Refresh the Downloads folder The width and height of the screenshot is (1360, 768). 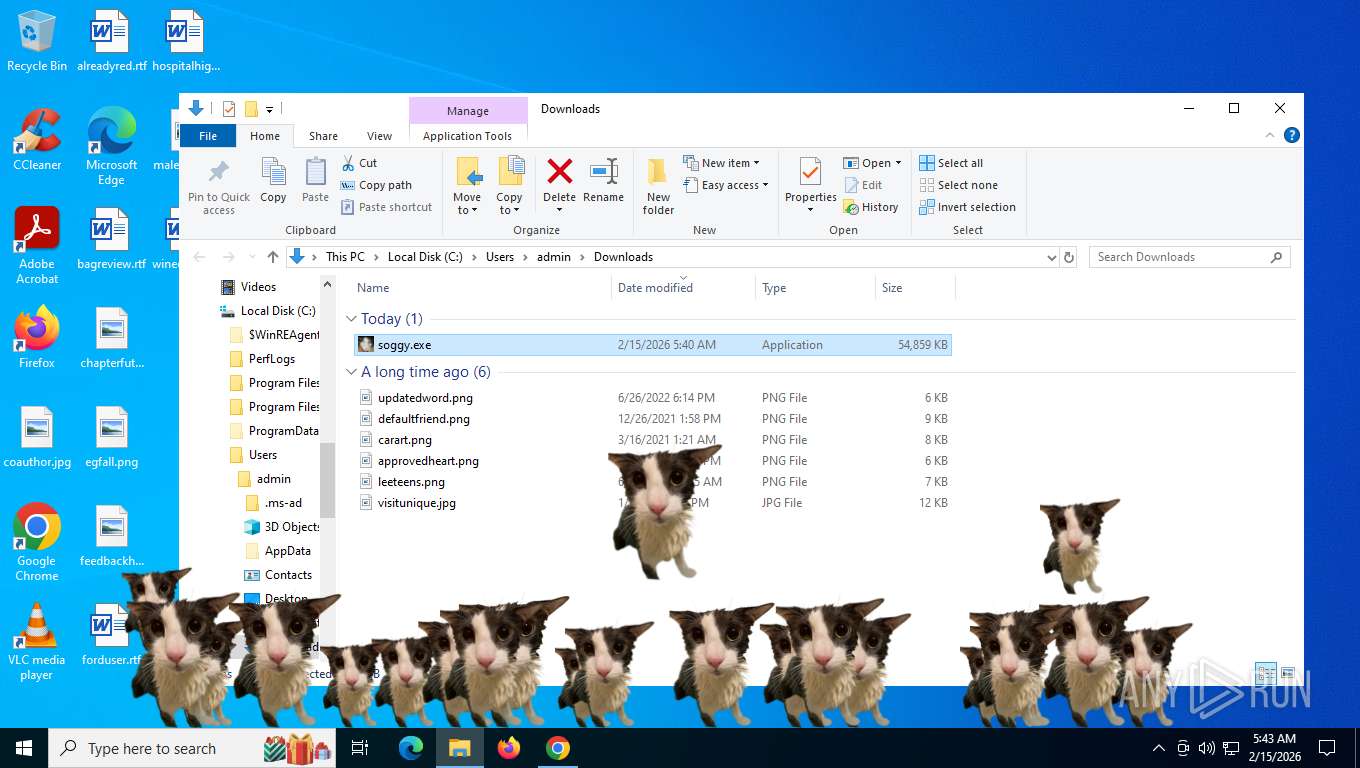pos(1069,257)
